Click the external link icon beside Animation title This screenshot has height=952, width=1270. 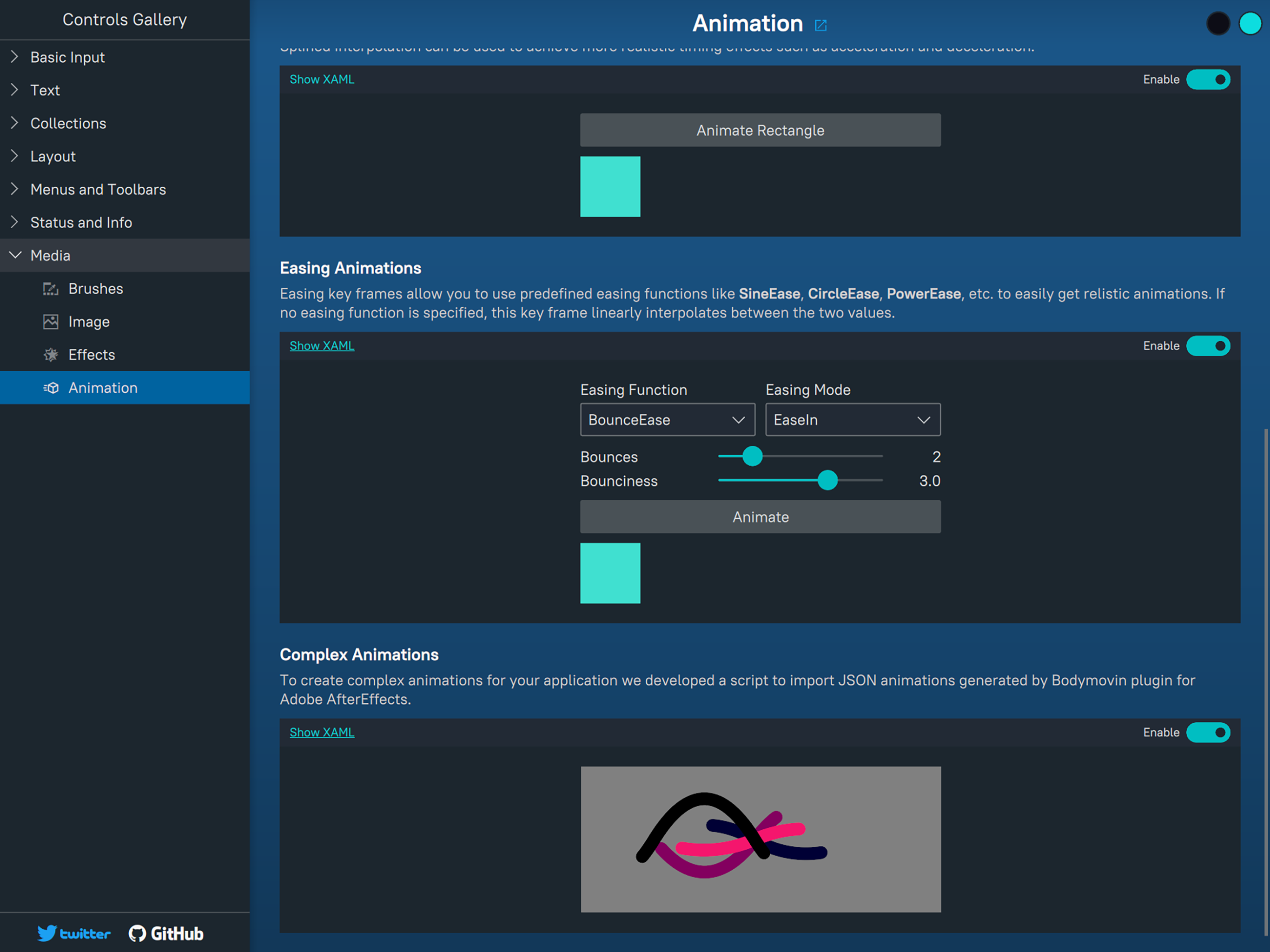click(821, 25)
